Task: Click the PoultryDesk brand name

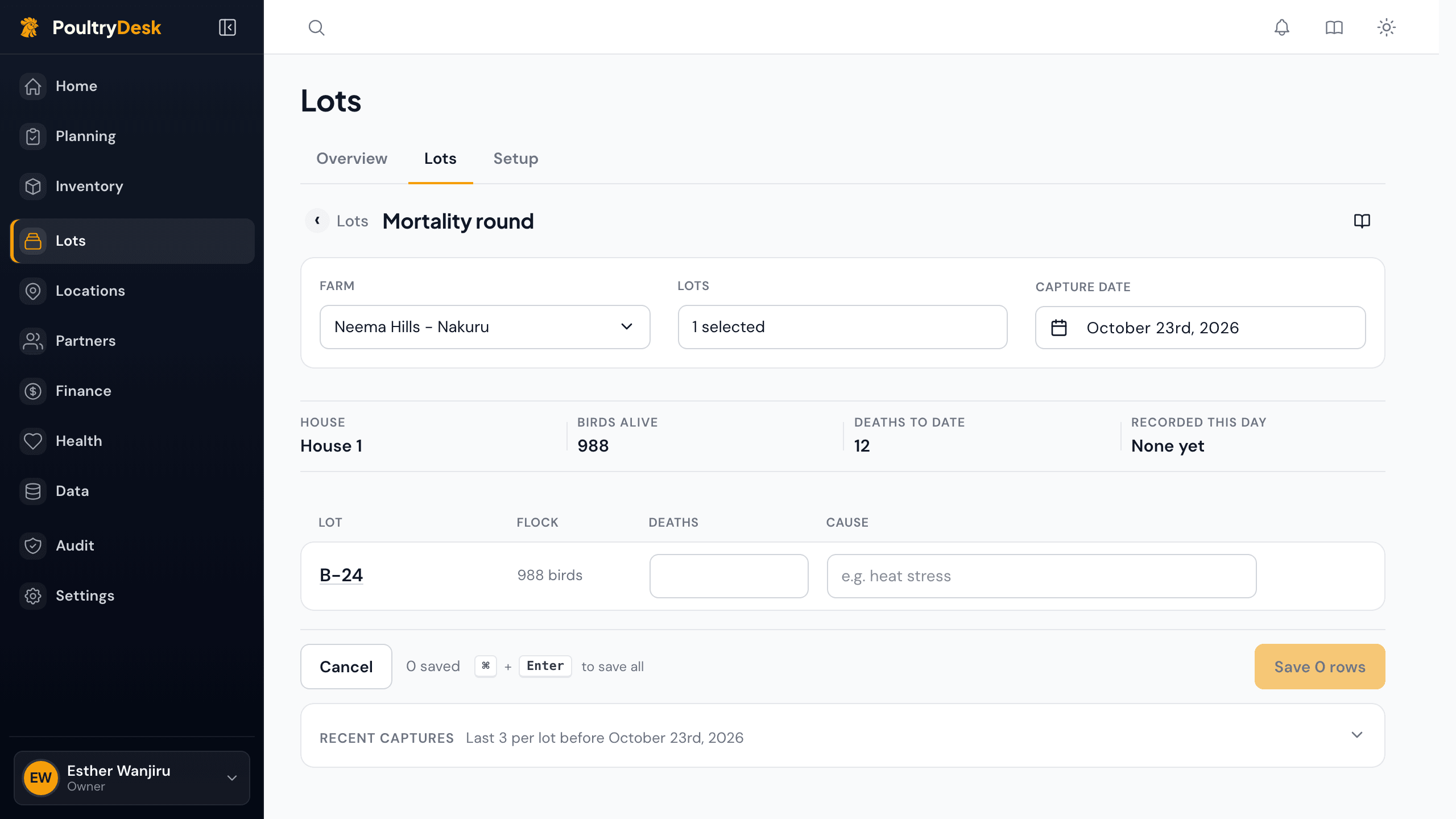Action: (107, 27)
